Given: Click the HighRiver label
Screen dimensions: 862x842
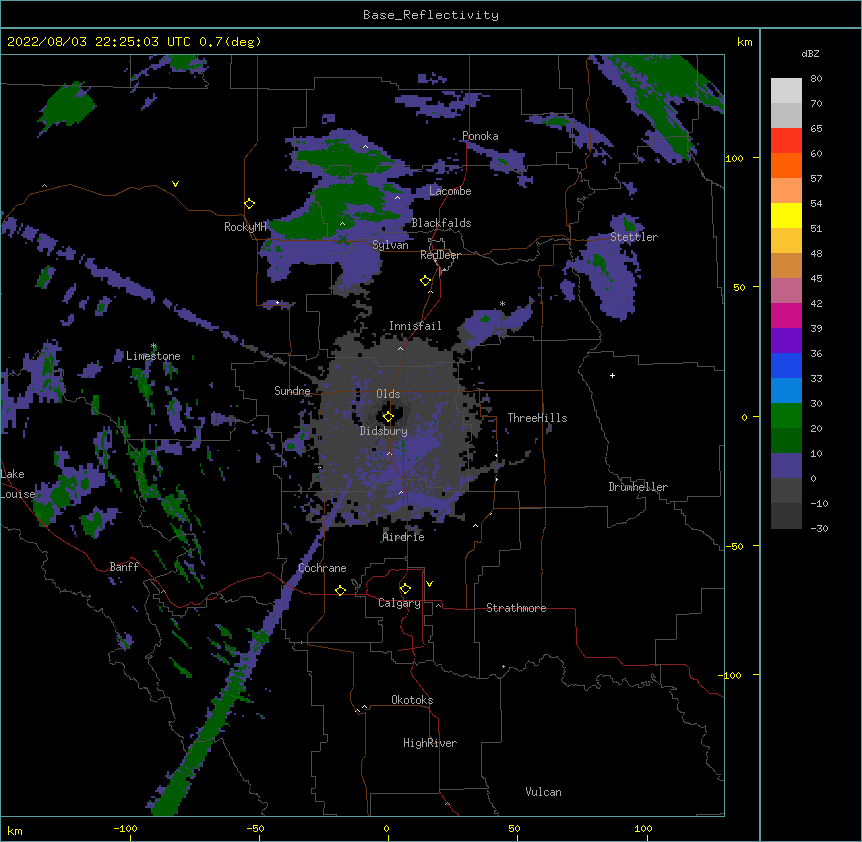Looking at the screenshot, I should [x=430, y=743].
